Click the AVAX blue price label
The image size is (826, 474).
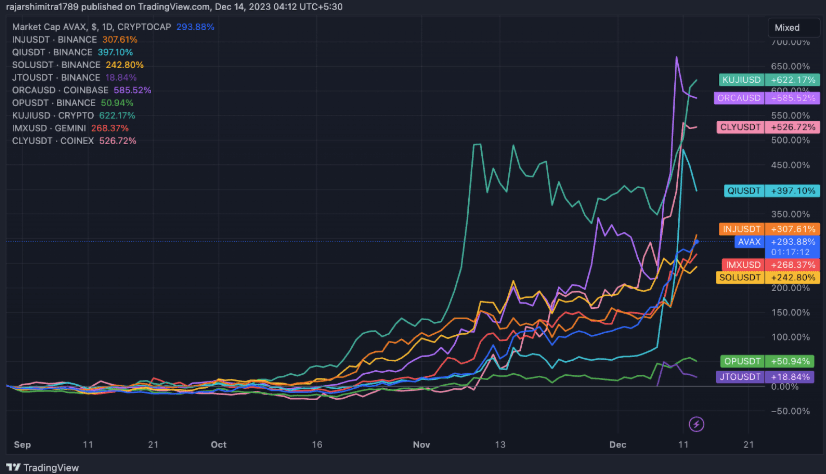point(749,241)
